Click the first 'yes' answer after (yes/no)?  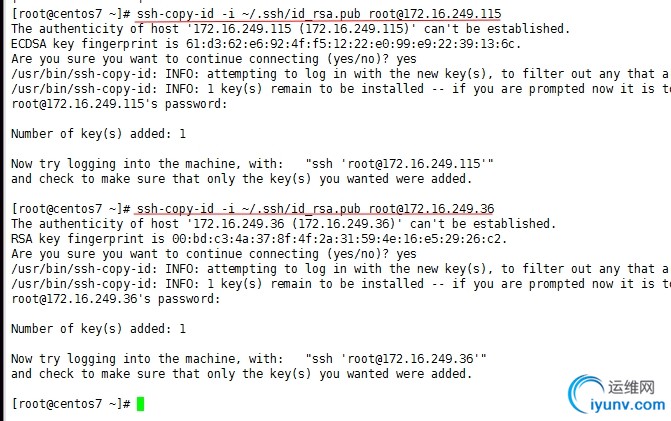coord(406,59)
